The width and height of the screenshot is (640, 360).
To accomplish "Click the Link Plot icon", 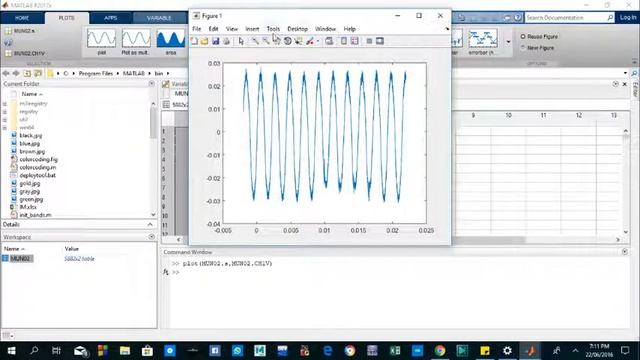I will pos(329,41).
